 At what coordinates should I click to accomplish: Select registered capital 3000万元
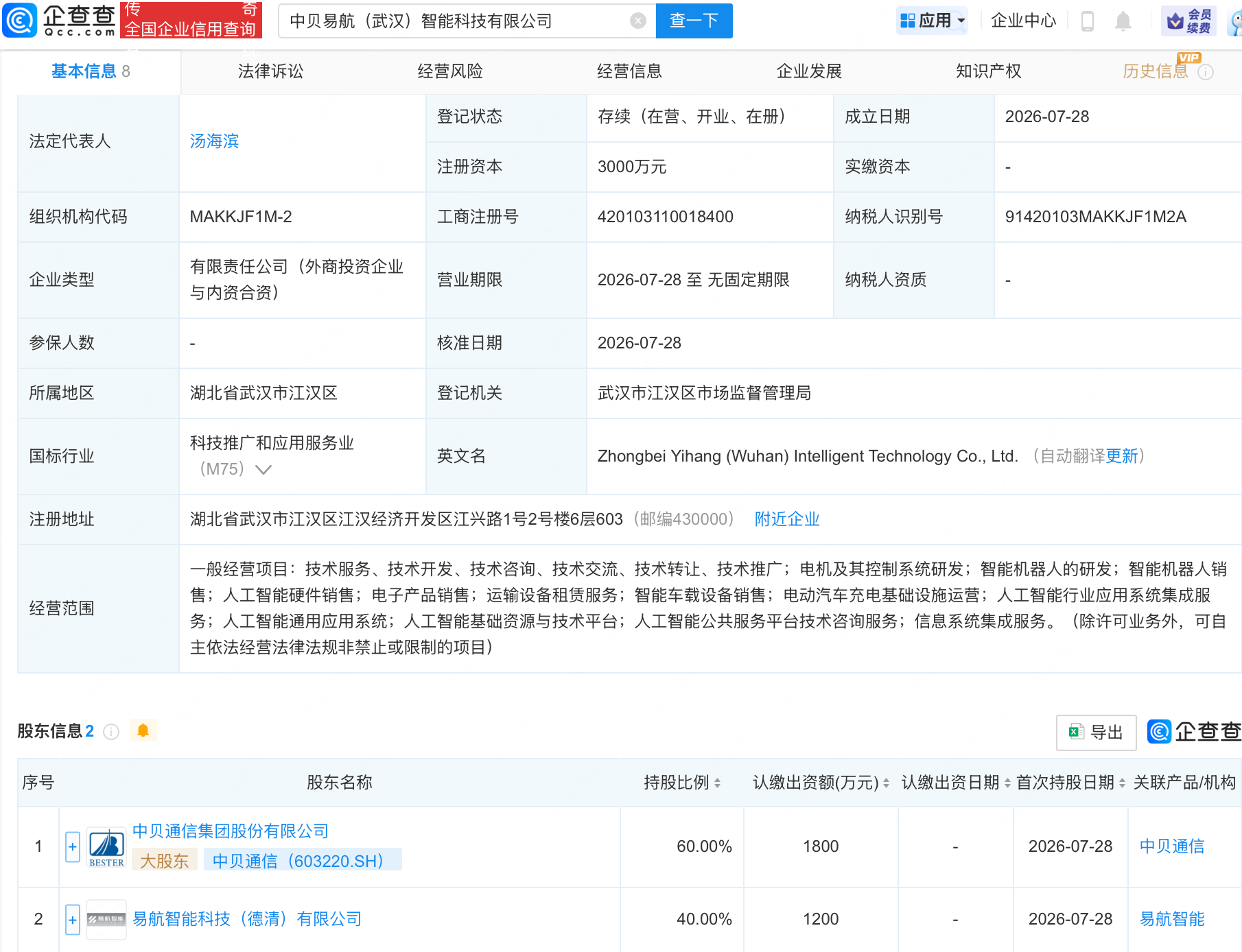coord(632,167)
